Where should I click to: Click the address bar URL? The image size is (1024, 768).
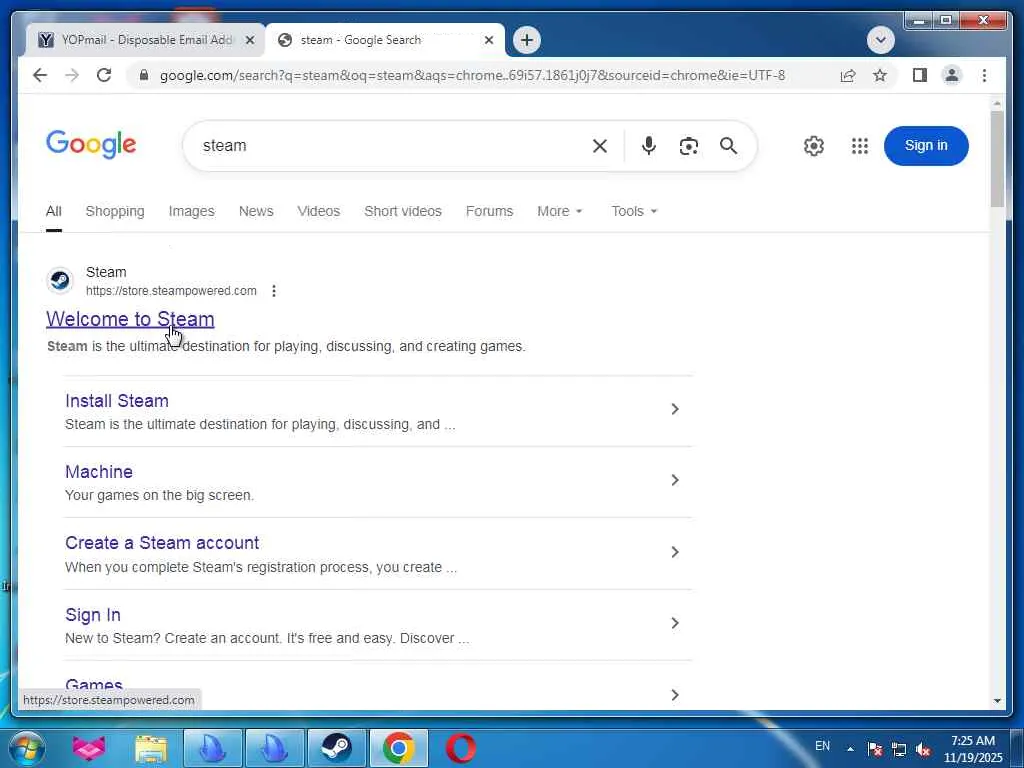click(x=472, y=75)
